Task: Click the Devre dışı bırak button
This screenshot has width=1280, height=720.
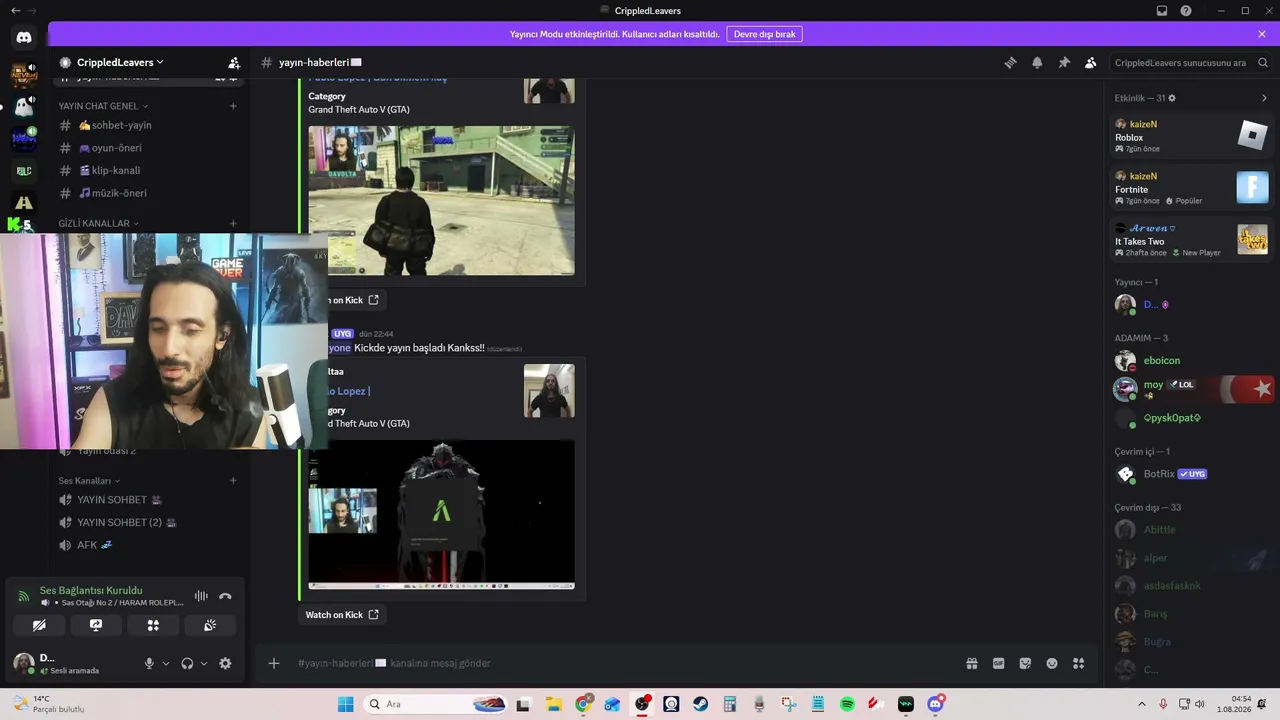Action: pos(765,34)
